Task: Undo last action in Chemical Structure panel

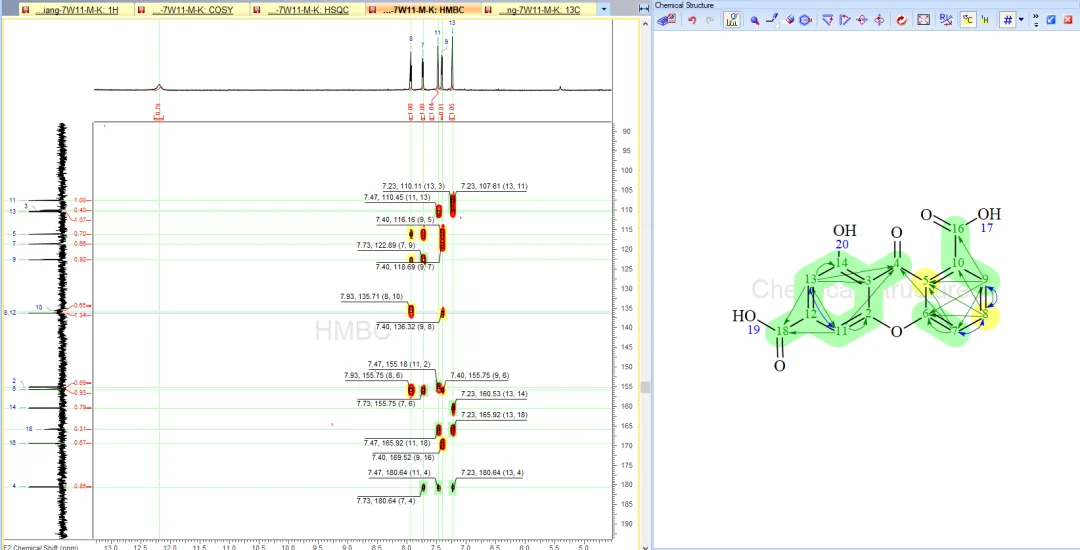Action: 692,20
